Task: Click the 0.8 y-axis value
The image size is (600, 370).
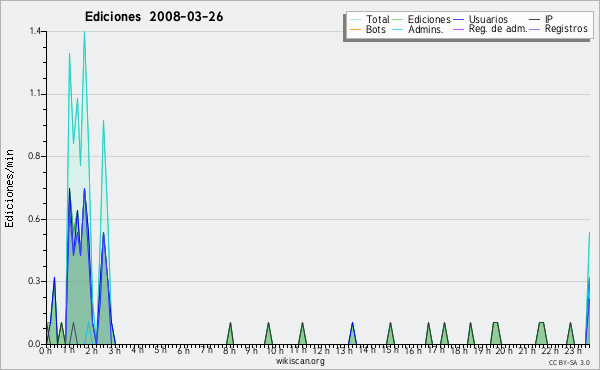Action: point(35,156)
